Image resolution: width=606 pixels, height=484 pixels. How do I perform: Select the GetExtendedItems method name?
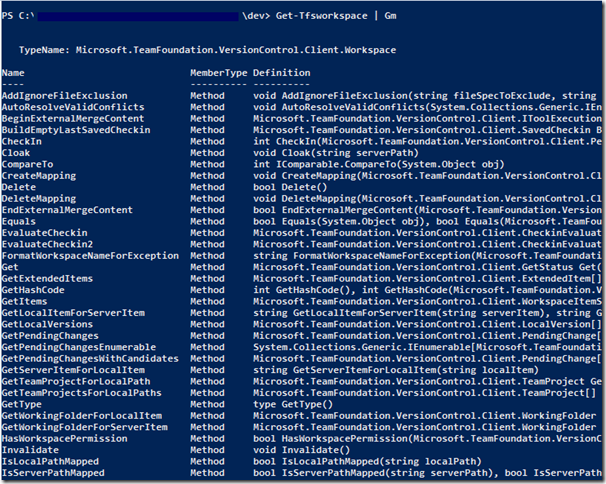46,278
